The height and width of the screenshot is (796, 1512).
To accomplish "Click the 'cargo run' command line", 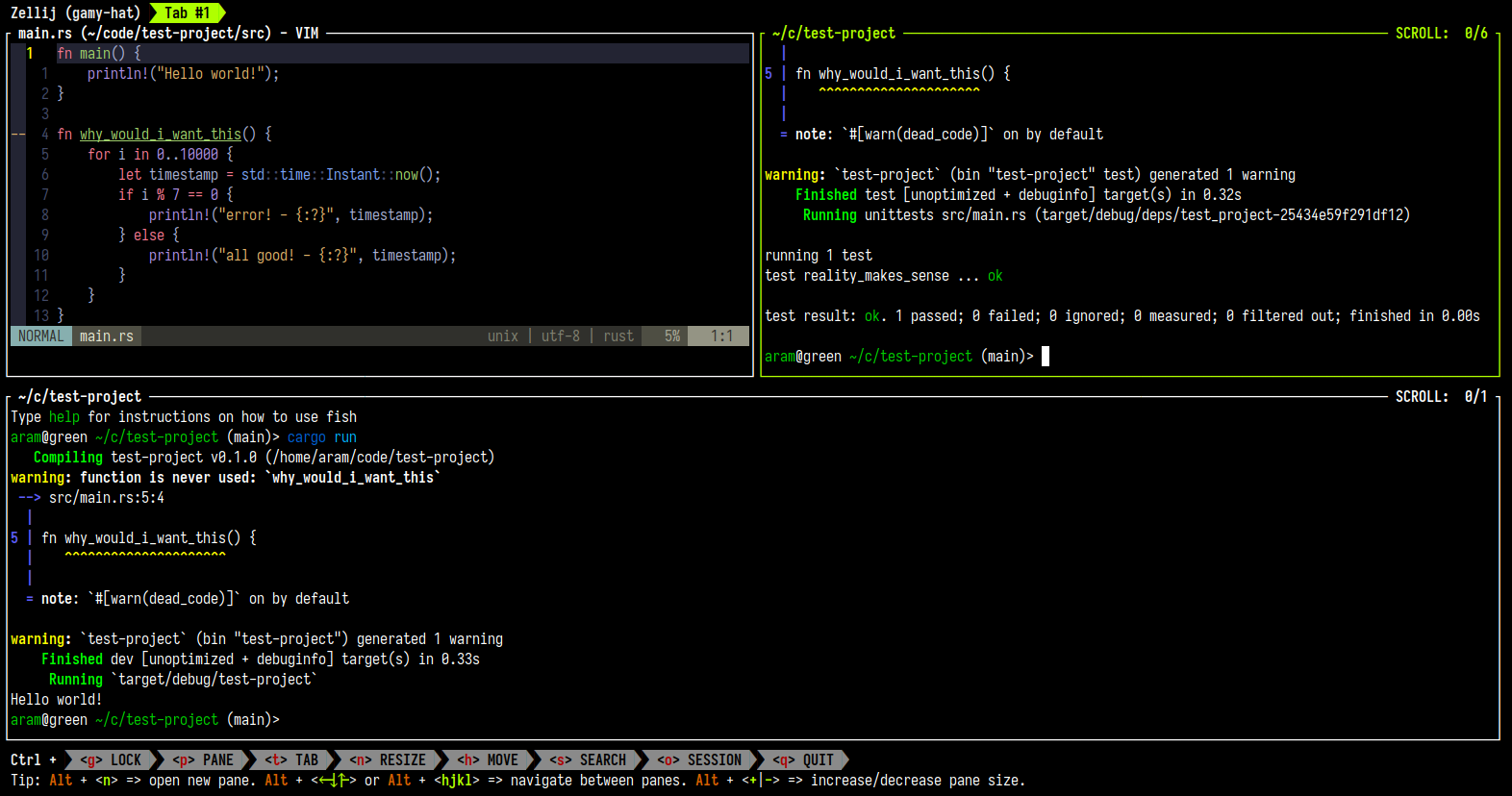I will tap(321, 436).
